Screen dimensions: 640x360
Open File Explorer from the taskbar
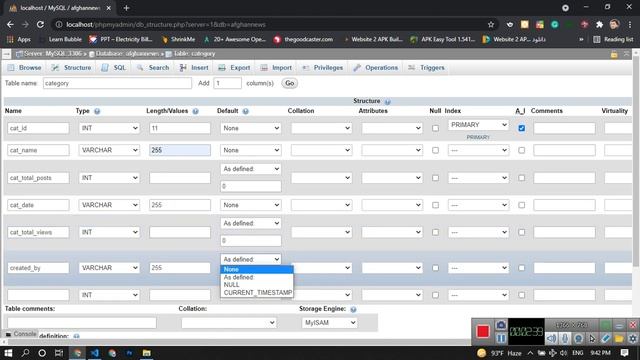point(147,353)
